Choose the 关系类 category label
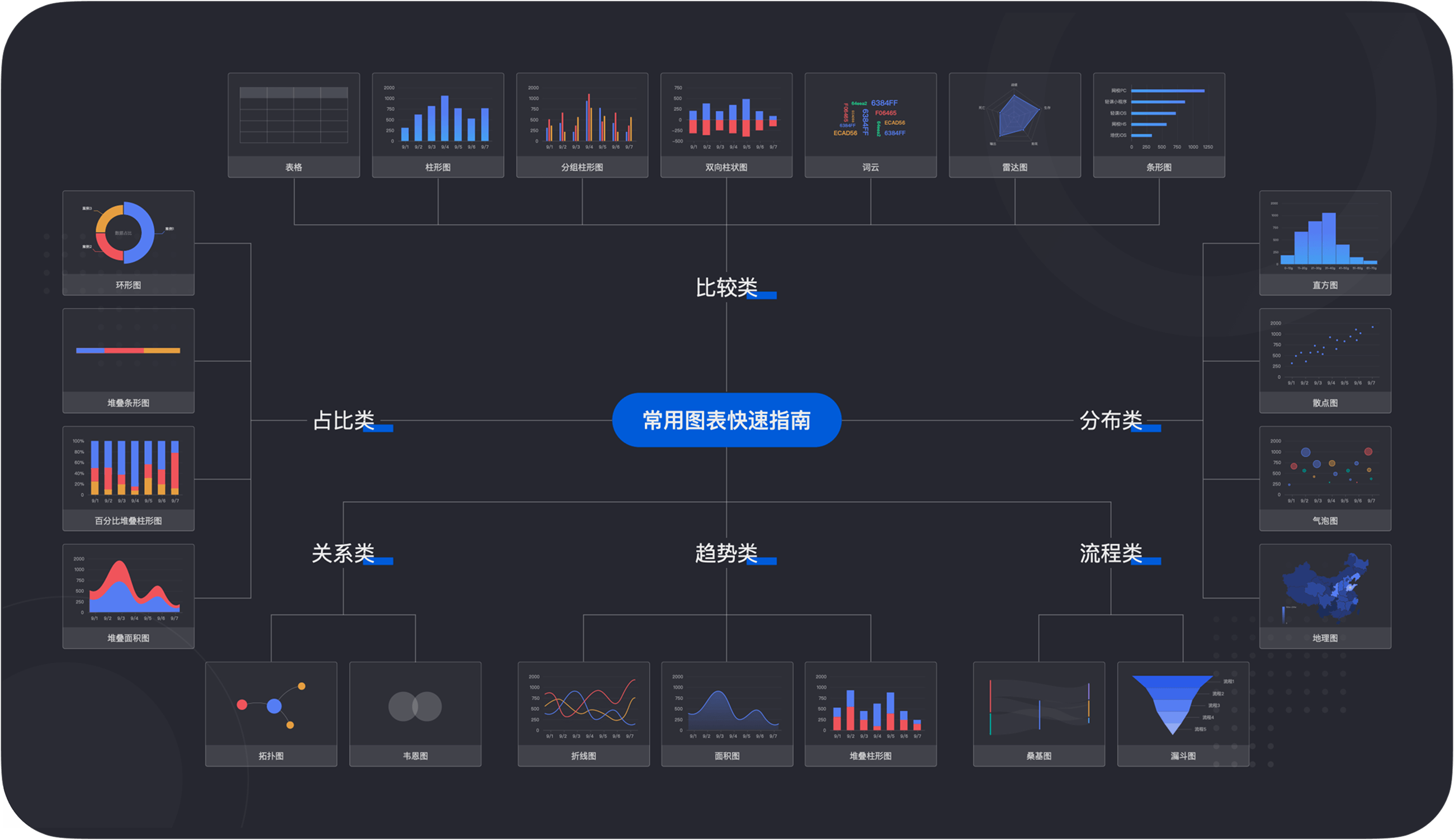 pos(343,553)
